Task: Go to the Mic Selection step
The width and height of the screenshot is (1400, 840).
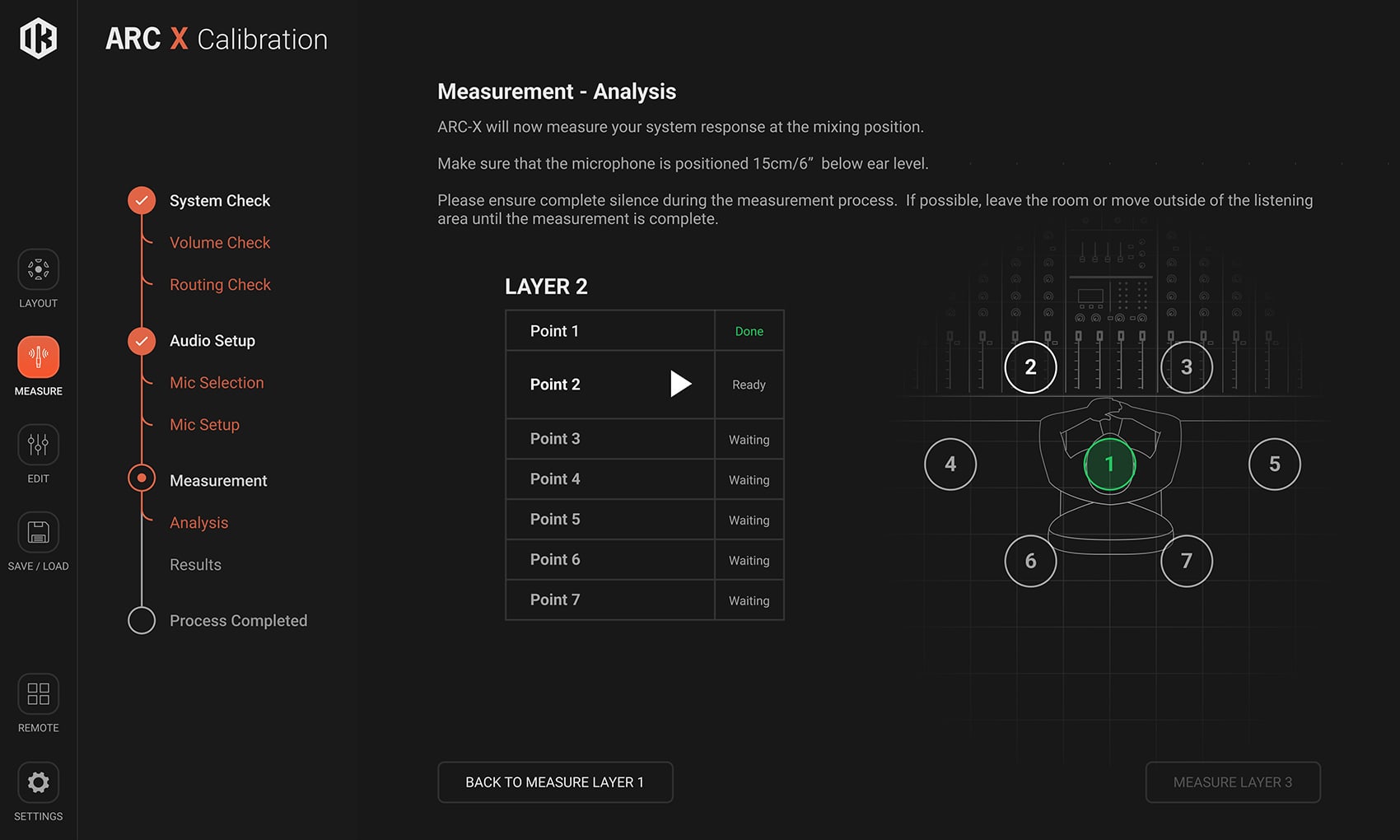Action: tap(217, 383)
